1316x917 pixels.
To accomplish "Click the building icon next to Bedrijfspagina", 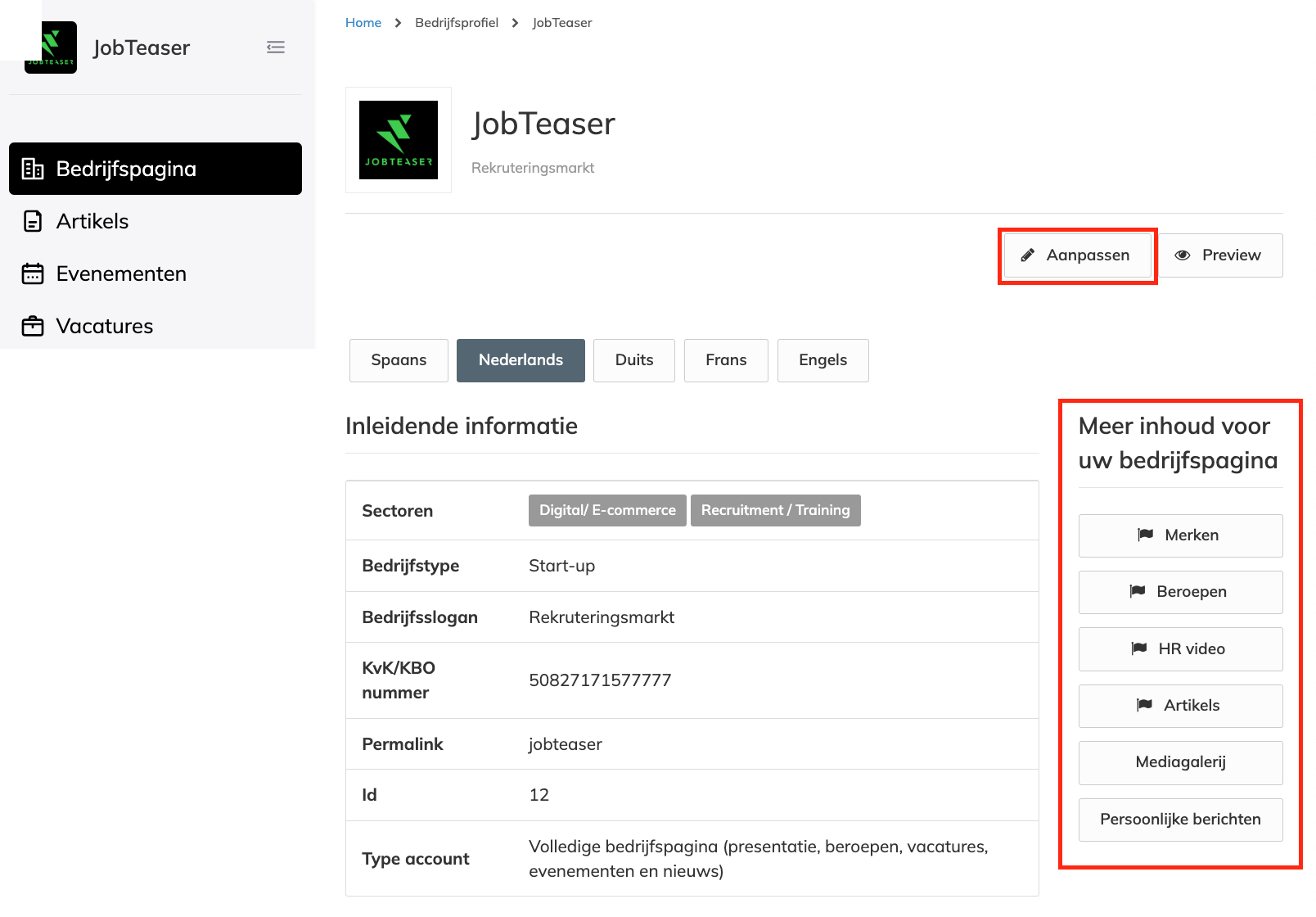I will [x=33, y=169].
